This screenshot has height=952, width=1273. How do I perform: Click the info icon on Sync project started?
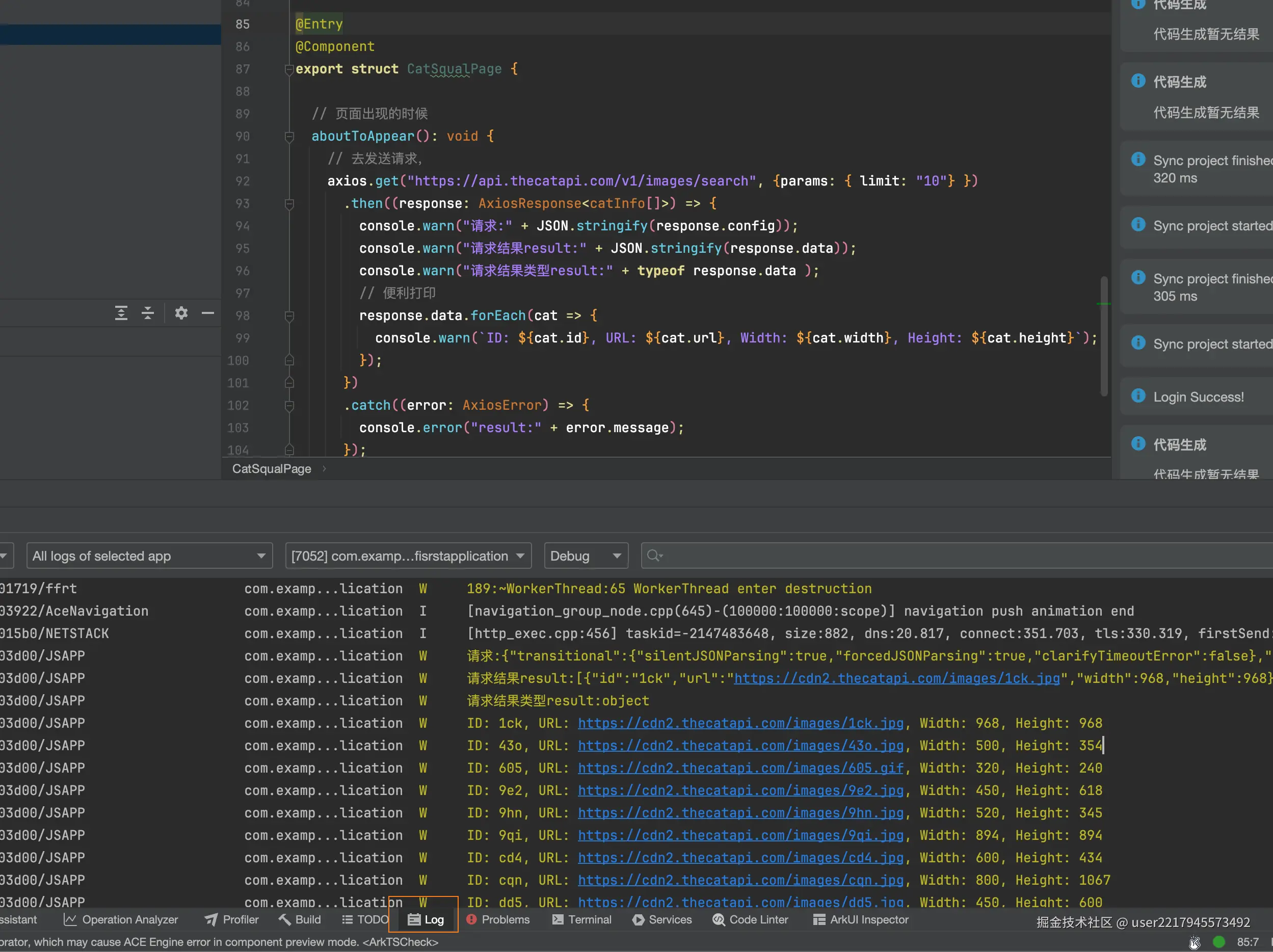[x=1138, y=225]
